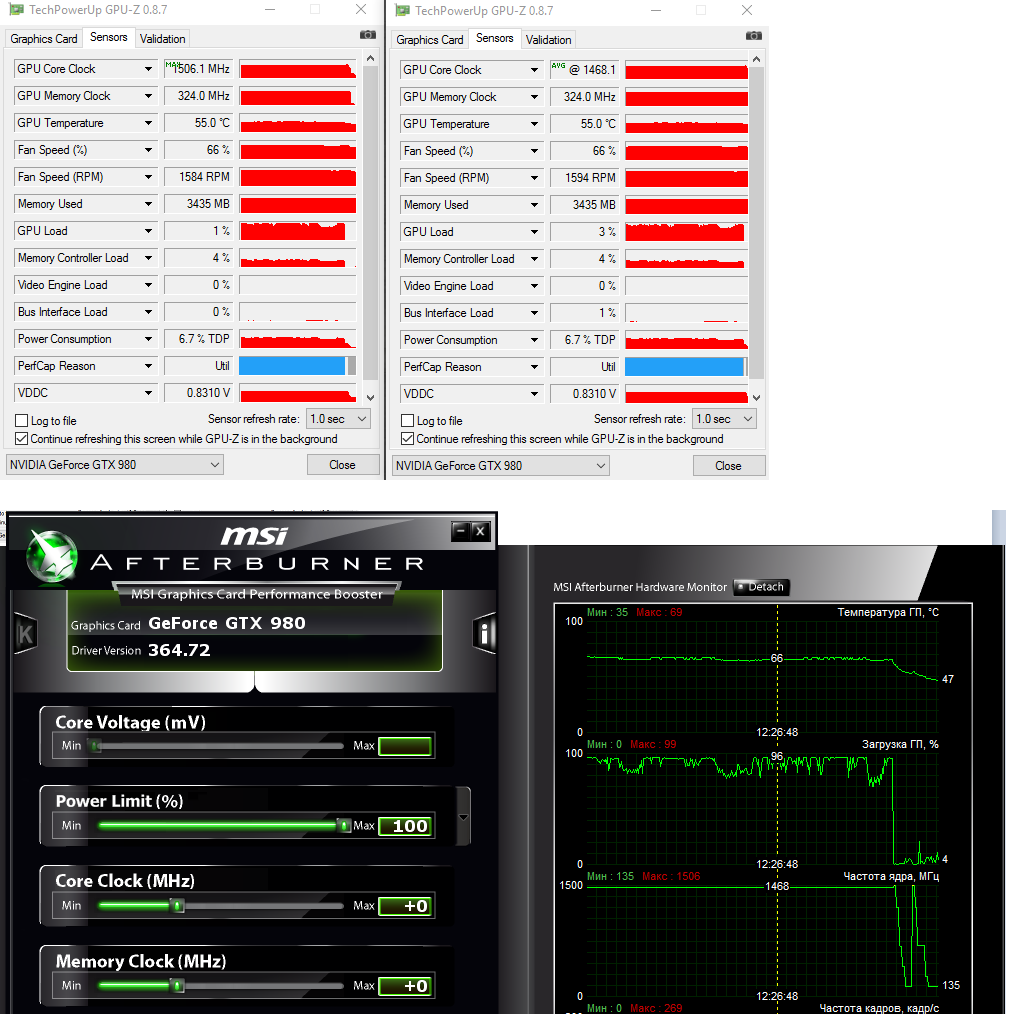Detach the Afterburner Hardware Monitor
The image size is (1024, 1014).
pyautogui.click(x=761, y=587)
